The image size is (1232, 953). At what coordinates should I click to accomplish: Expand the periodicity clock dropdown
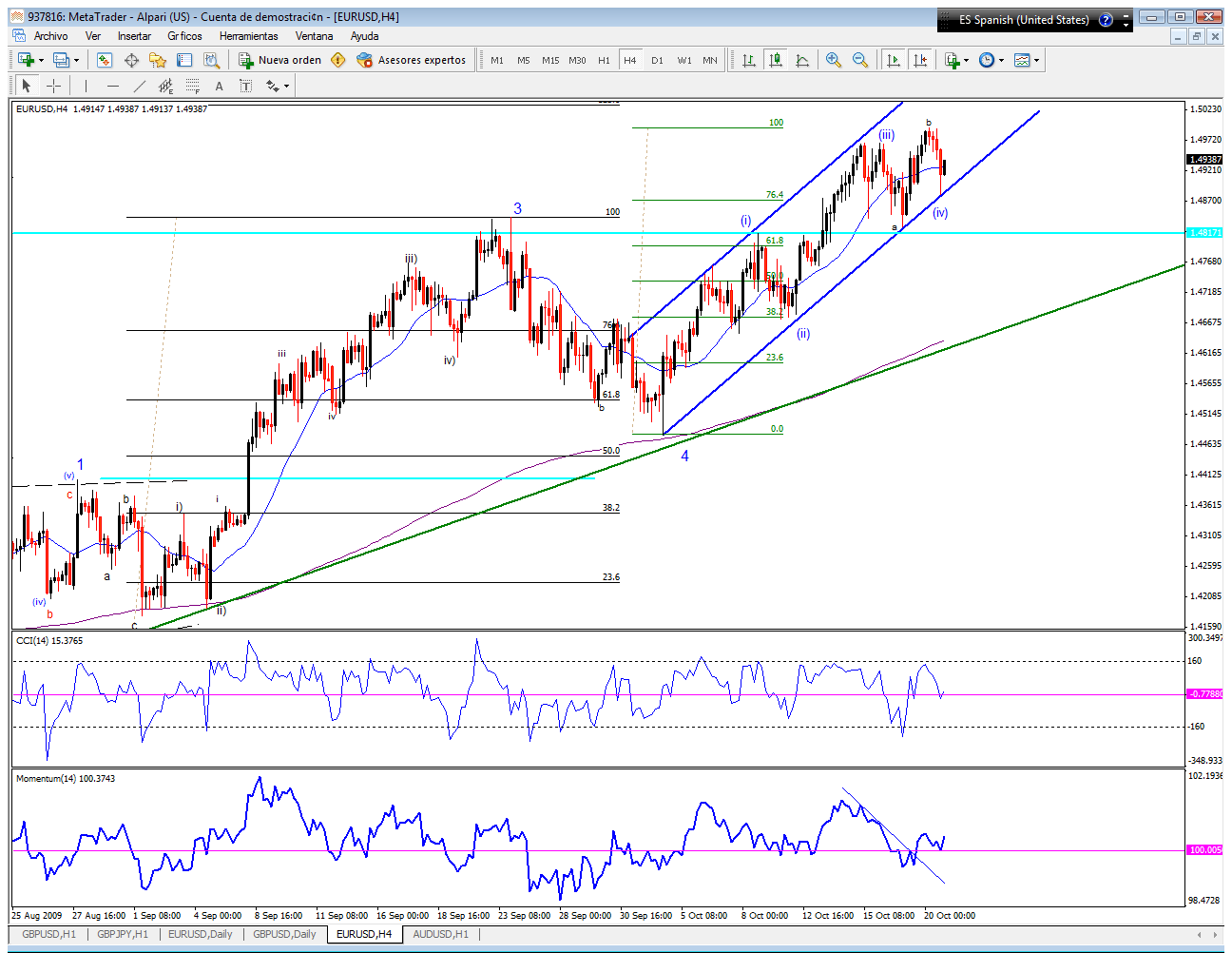1001,60
